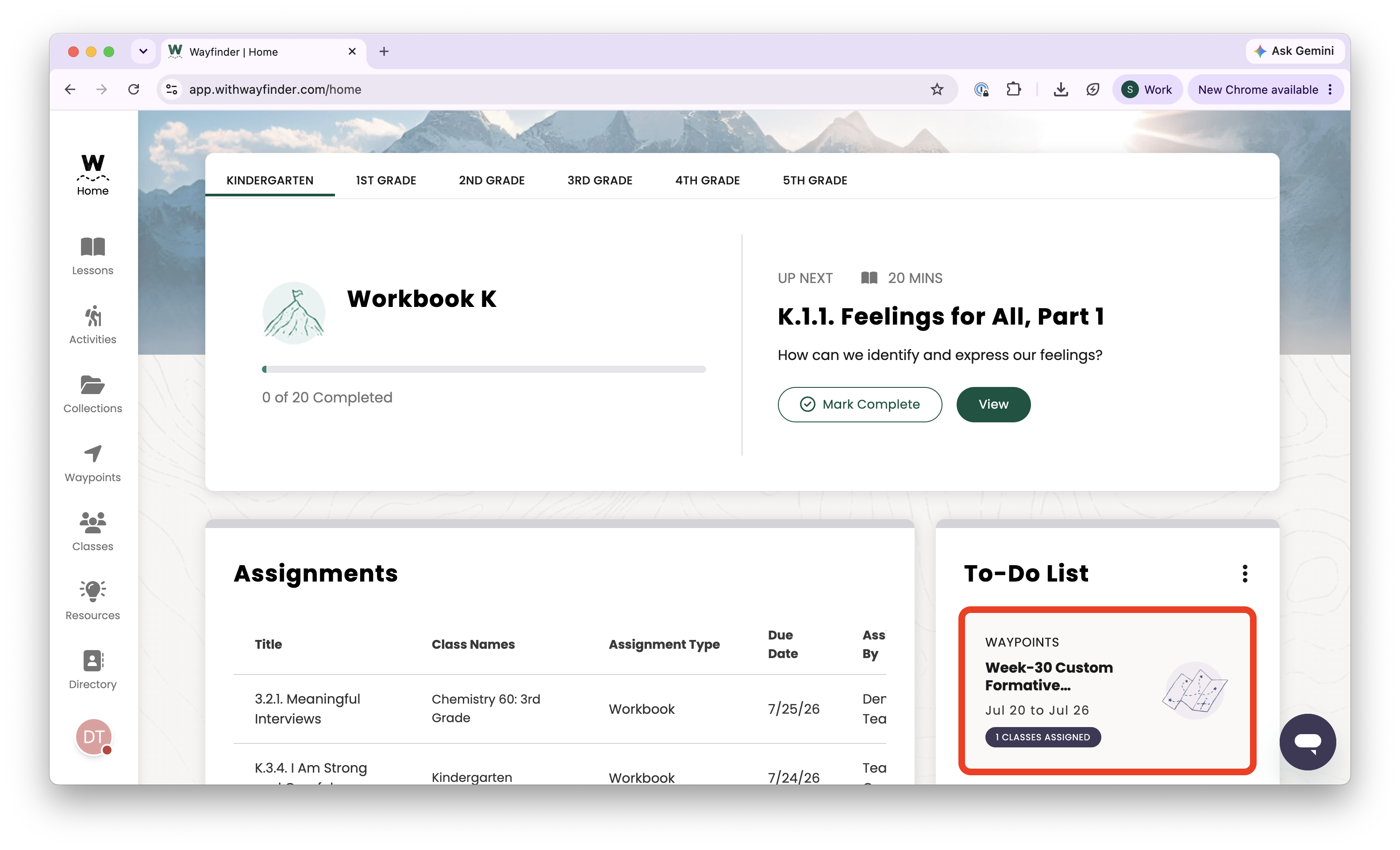Close the Wayfinder Home tab
Viewport: 1400px width, 850px height.
[x=352, y=51]
